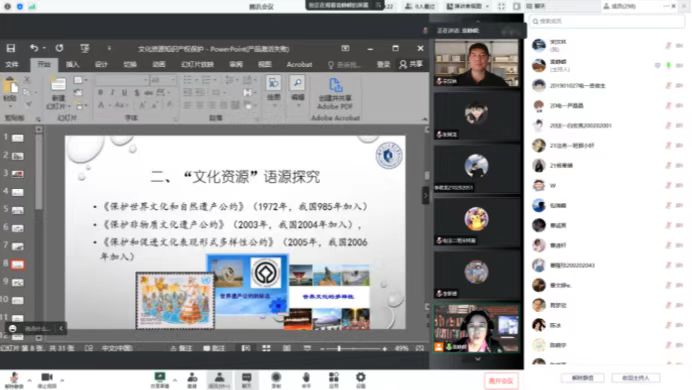Switch to the Acrobat ribbon tab
Viewport: 692px width, 390px height.
[x=299, y=64]
